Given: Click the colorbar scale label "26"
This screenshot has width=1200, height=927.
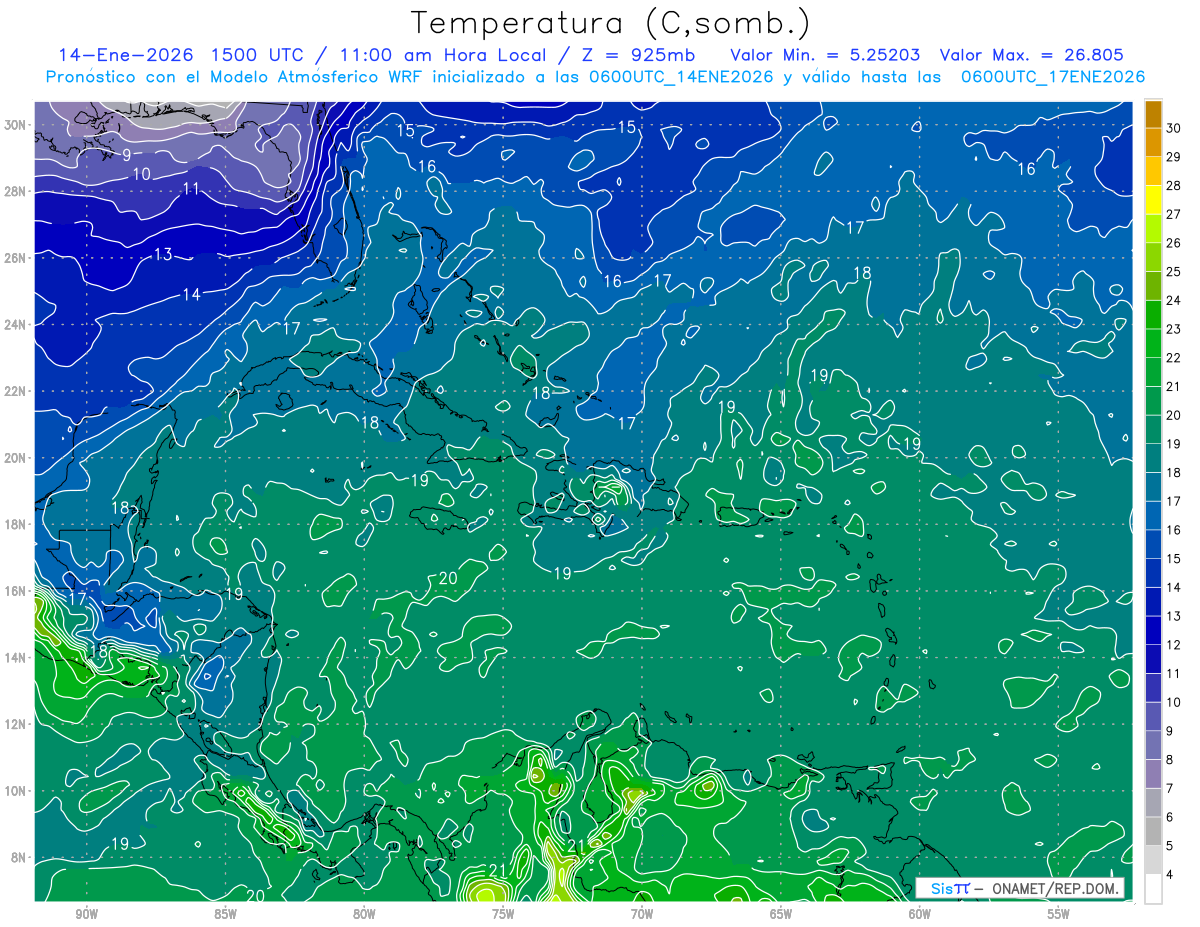Looking at the screenshot, I should click(1174, 243).
